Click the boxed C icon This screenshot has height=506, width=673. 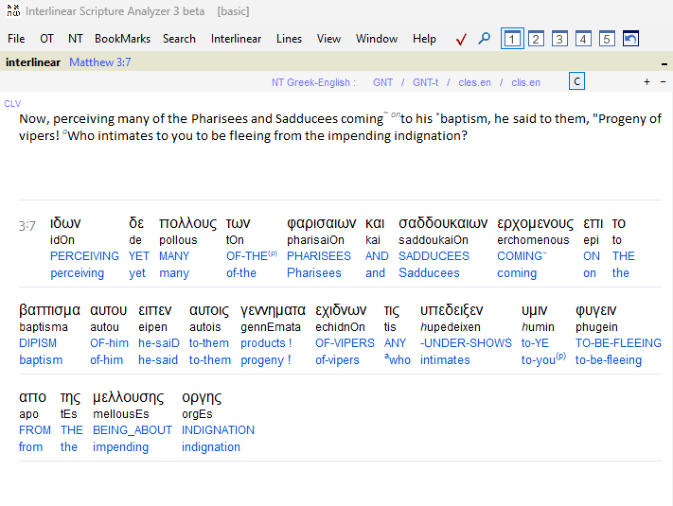pyautogui.click(x=577, y=81)
